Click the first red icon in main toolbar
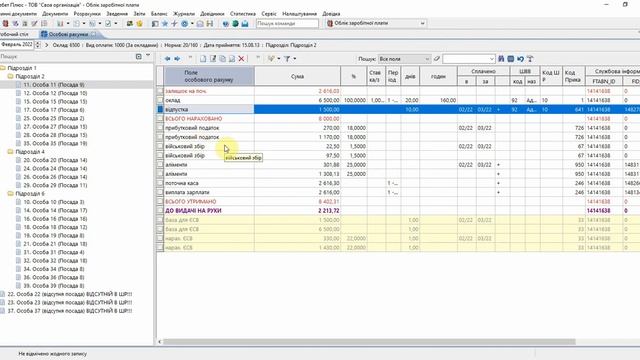Screen dimensions: 640x360 (6, 24)
